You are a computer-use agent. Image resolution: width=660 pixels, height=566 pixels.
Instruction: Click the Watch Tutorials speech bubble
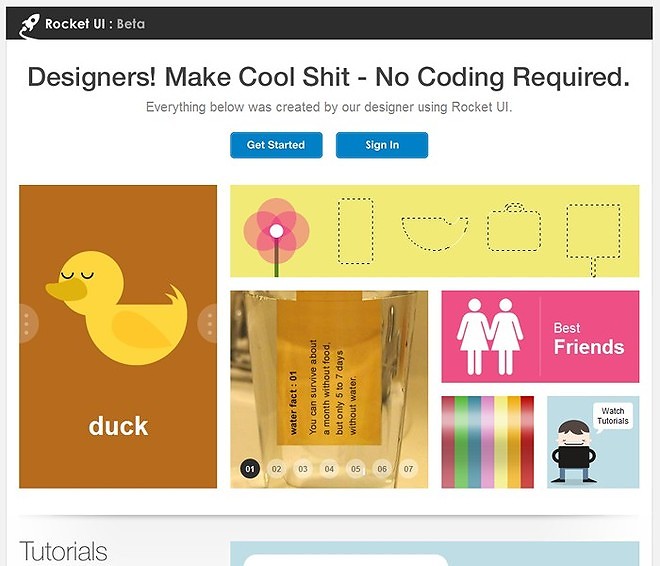612,417
